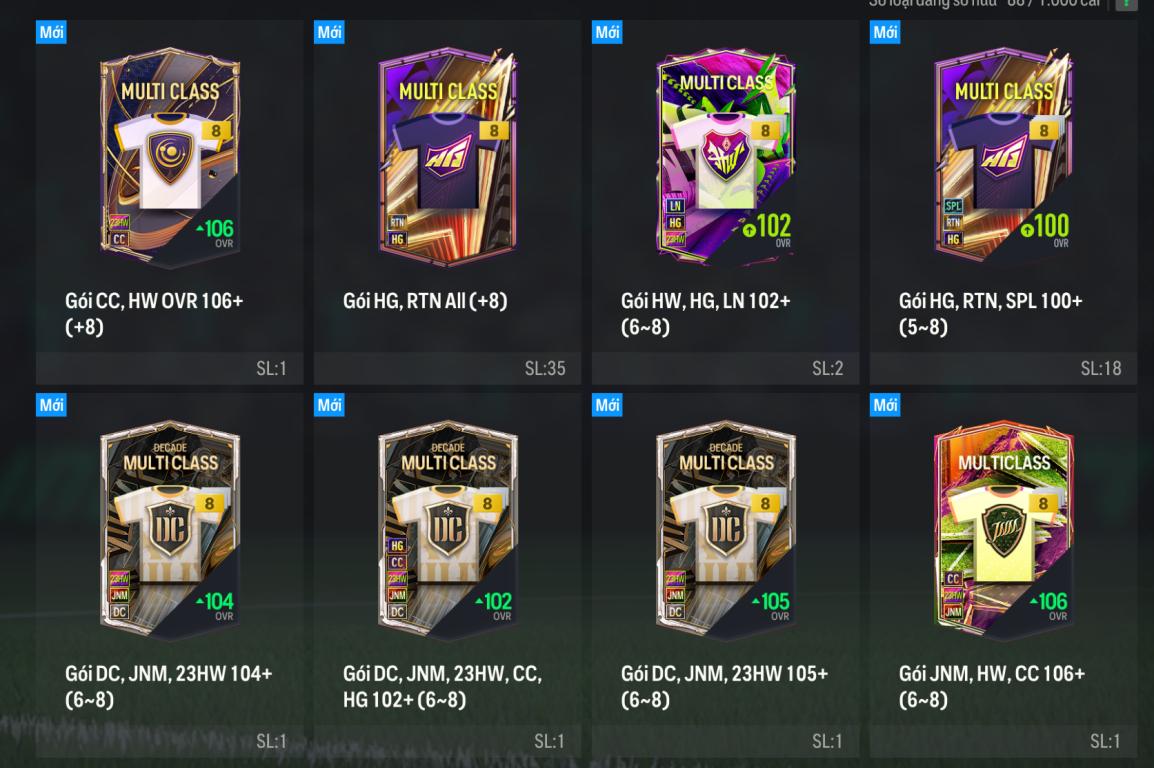Viewport: 1154px width, 768px height.
Task: Click the SL:2 quantity bar
Action: [x=725, y=368]
